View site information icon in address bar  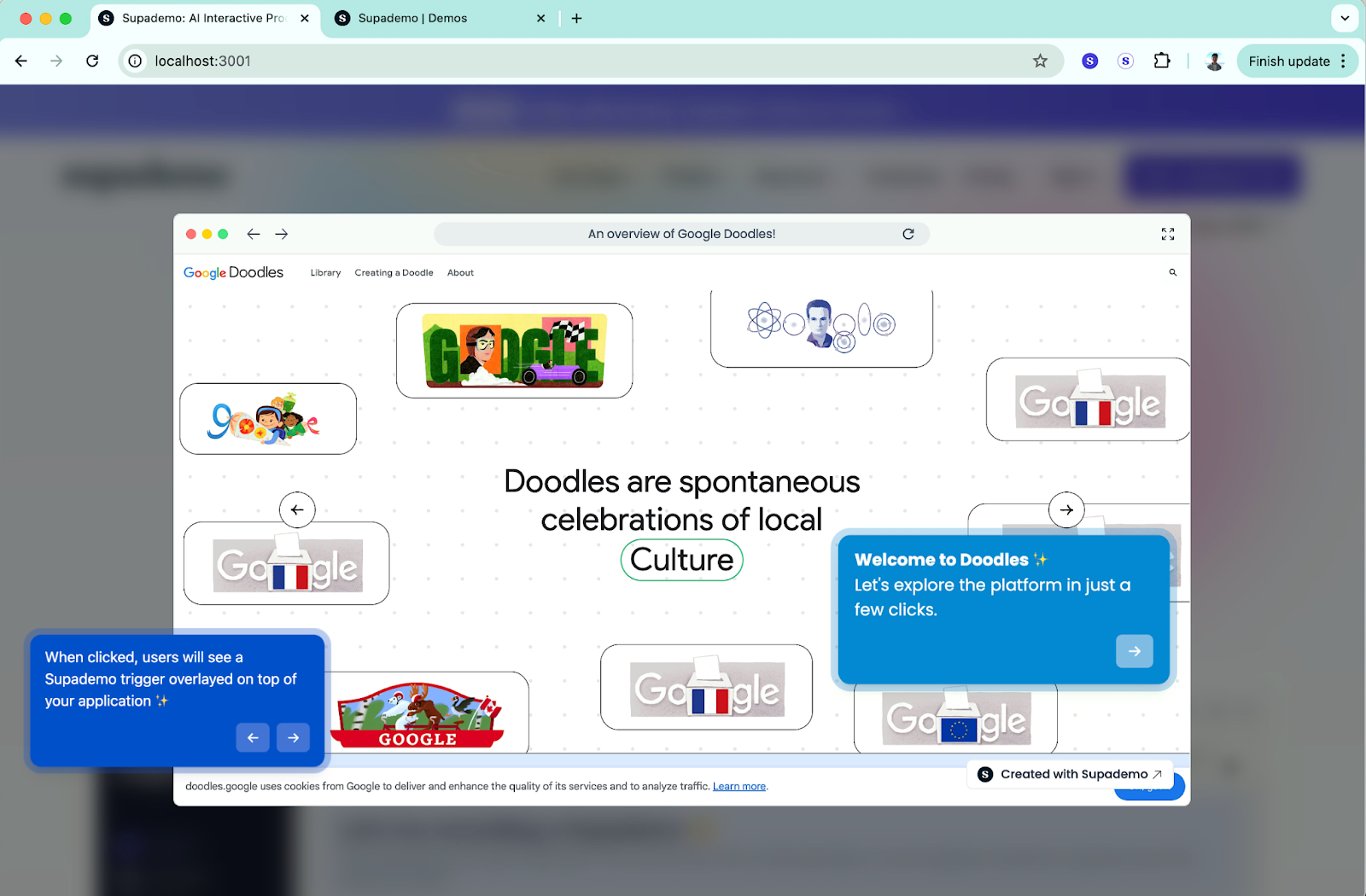(x=135, y=61)
